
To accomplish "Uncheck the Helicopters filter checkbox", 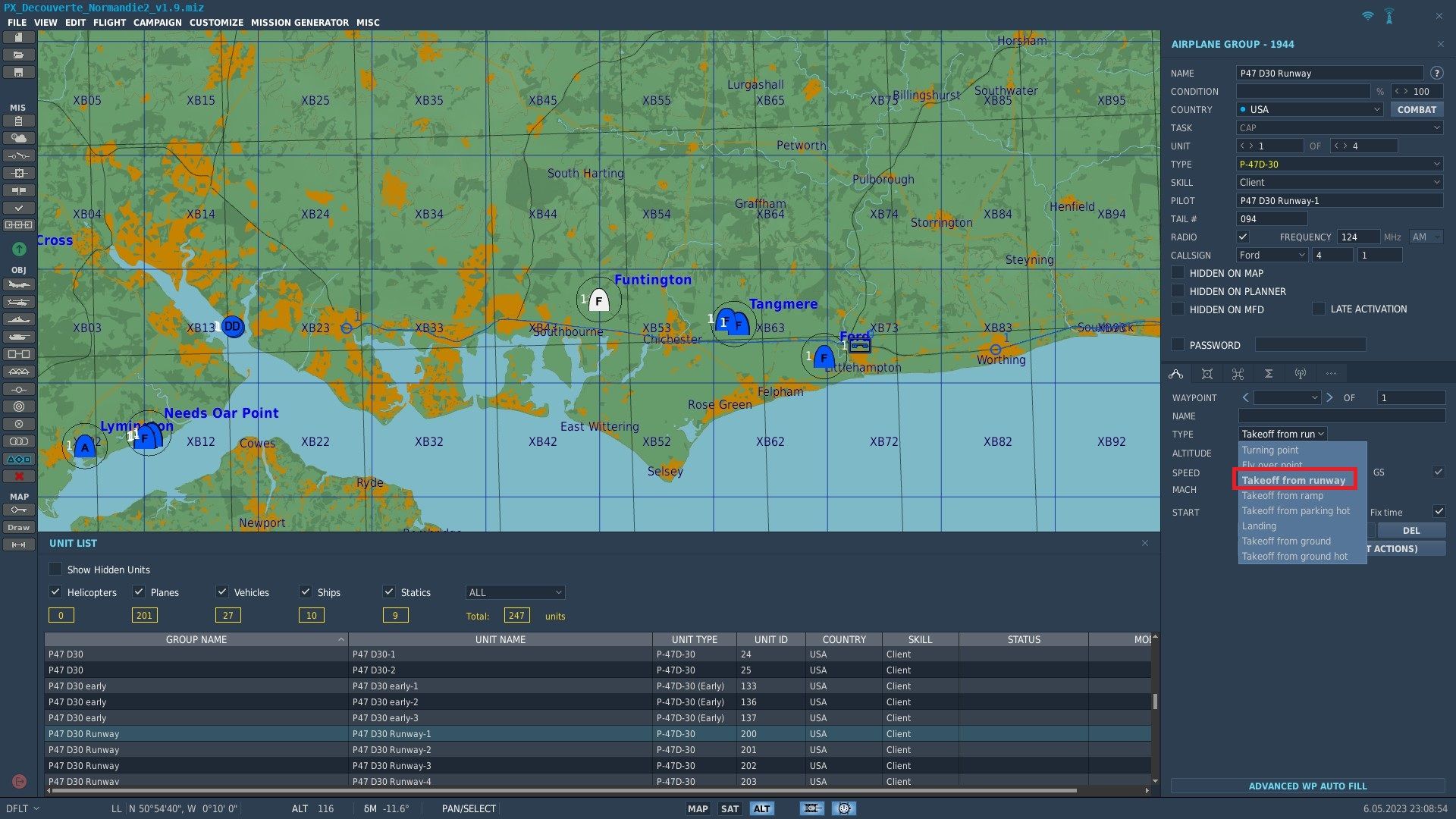I will tap(55, 592).
